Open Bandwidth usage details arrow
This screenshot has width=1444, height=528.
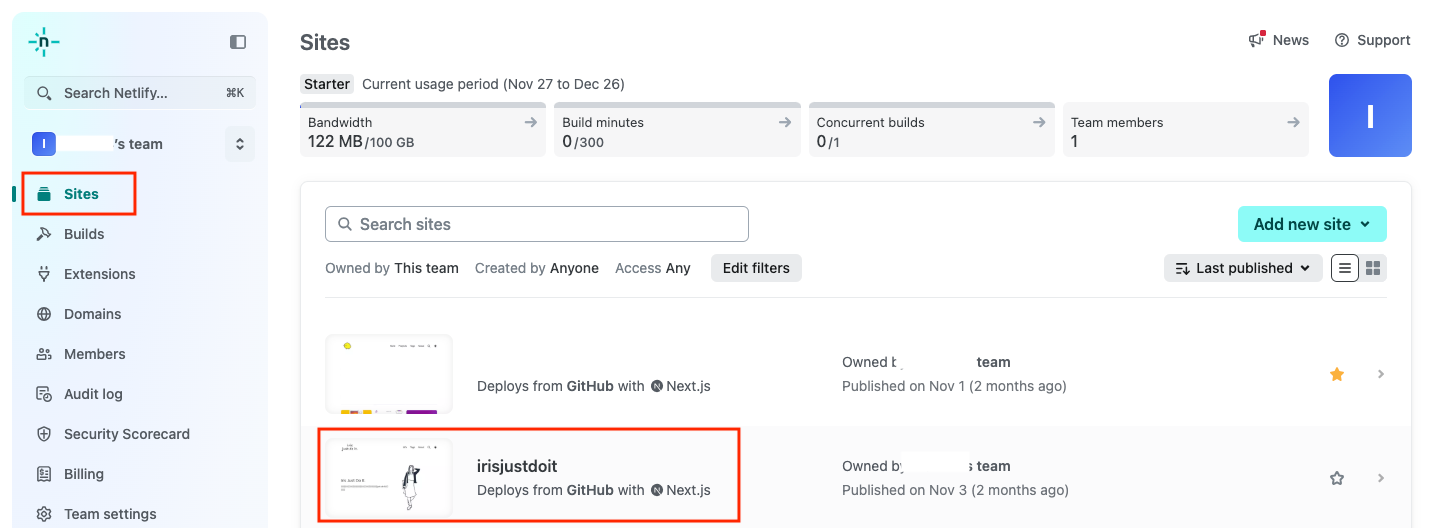point(531,122)
